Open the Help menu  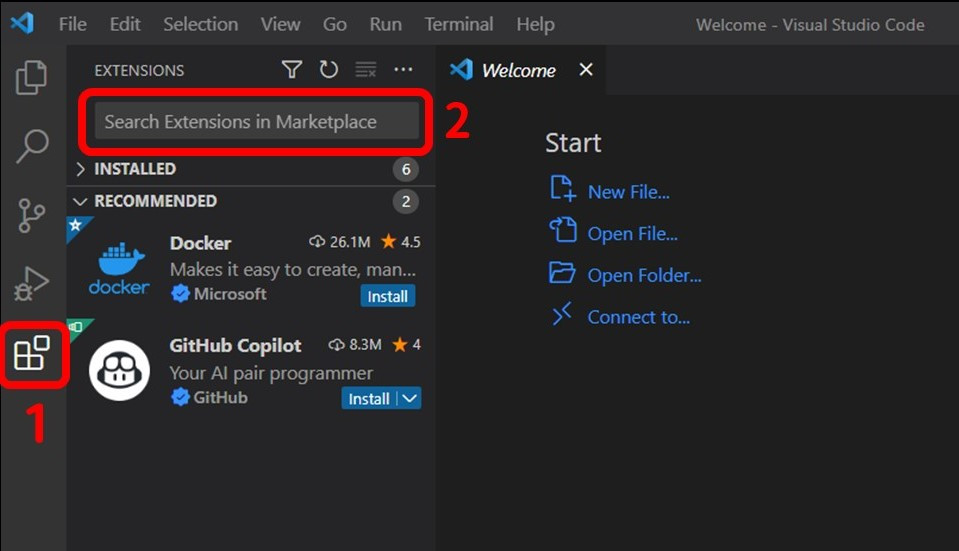pyautogui.click(x=535, y=24)
